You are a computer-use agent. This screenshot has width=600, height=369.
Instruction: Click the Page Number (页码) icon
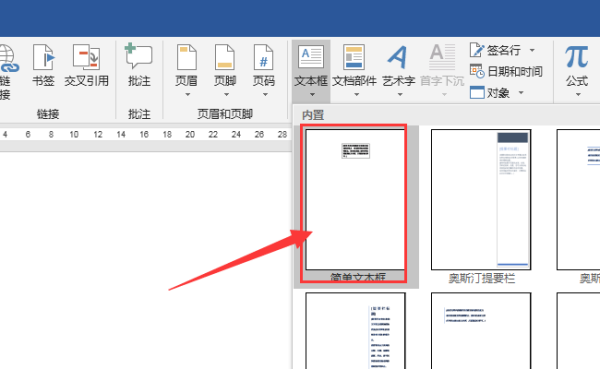click(264, 57)
